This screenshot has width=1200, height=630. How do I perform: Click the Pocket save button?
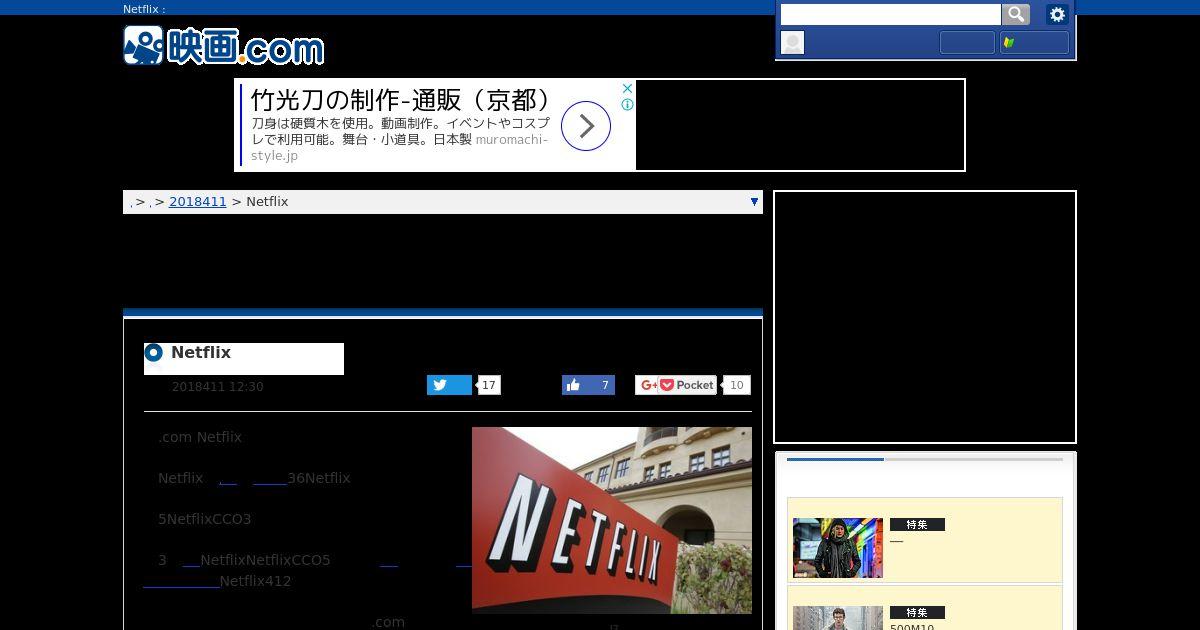coord(687,385)
